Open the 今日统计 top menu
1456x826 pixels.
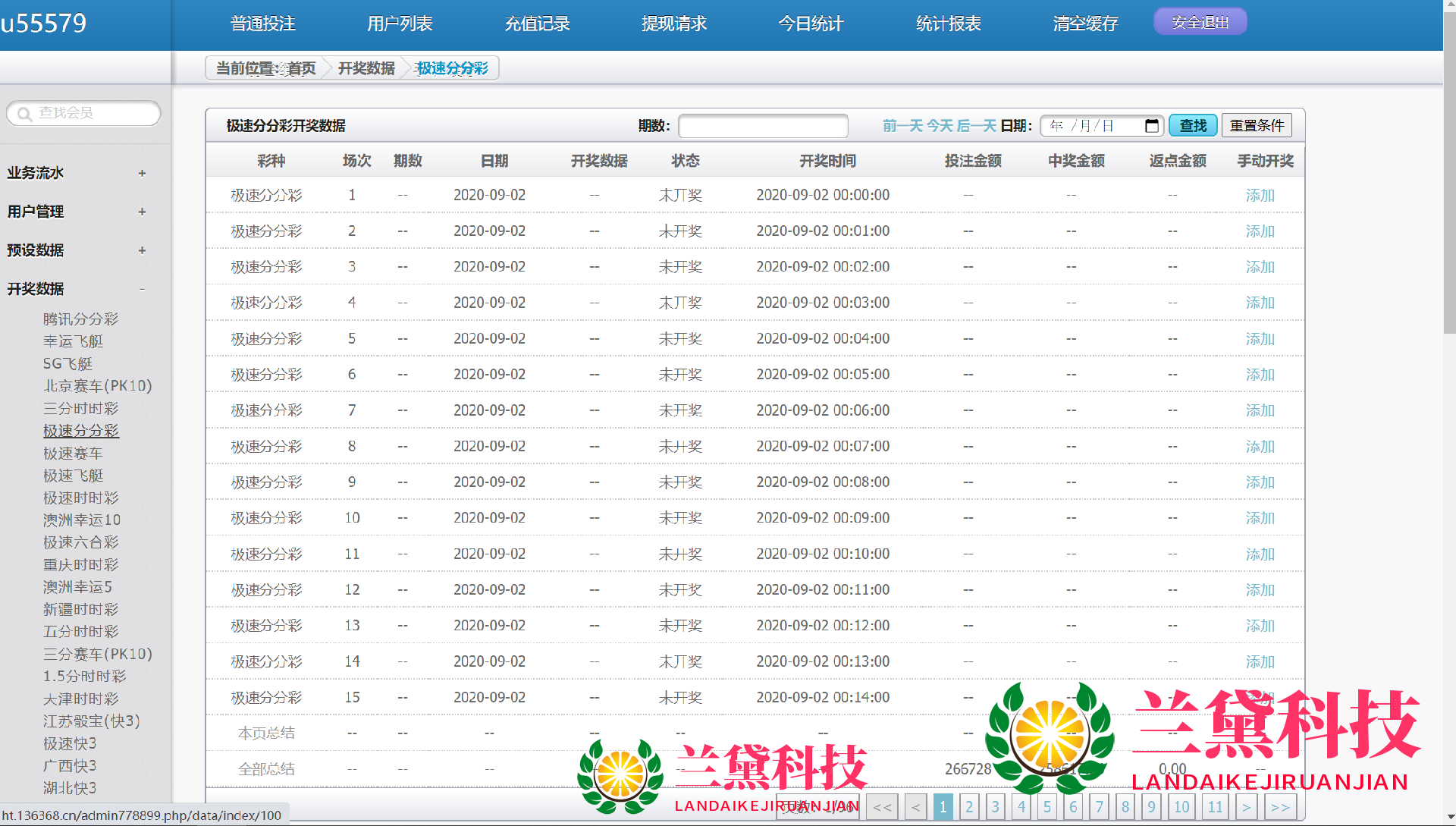coord(811,24)
